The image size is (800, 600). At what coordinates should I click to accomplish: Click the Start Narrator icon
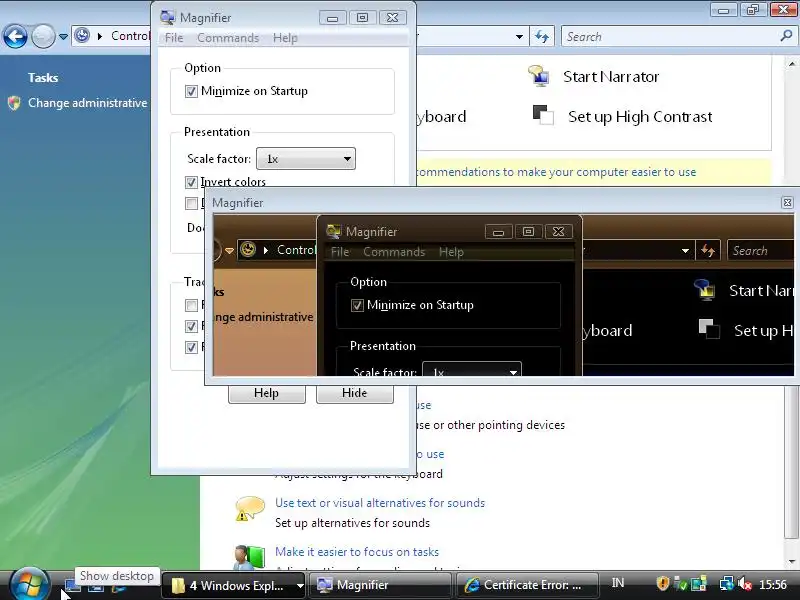(x=538, y=76)
